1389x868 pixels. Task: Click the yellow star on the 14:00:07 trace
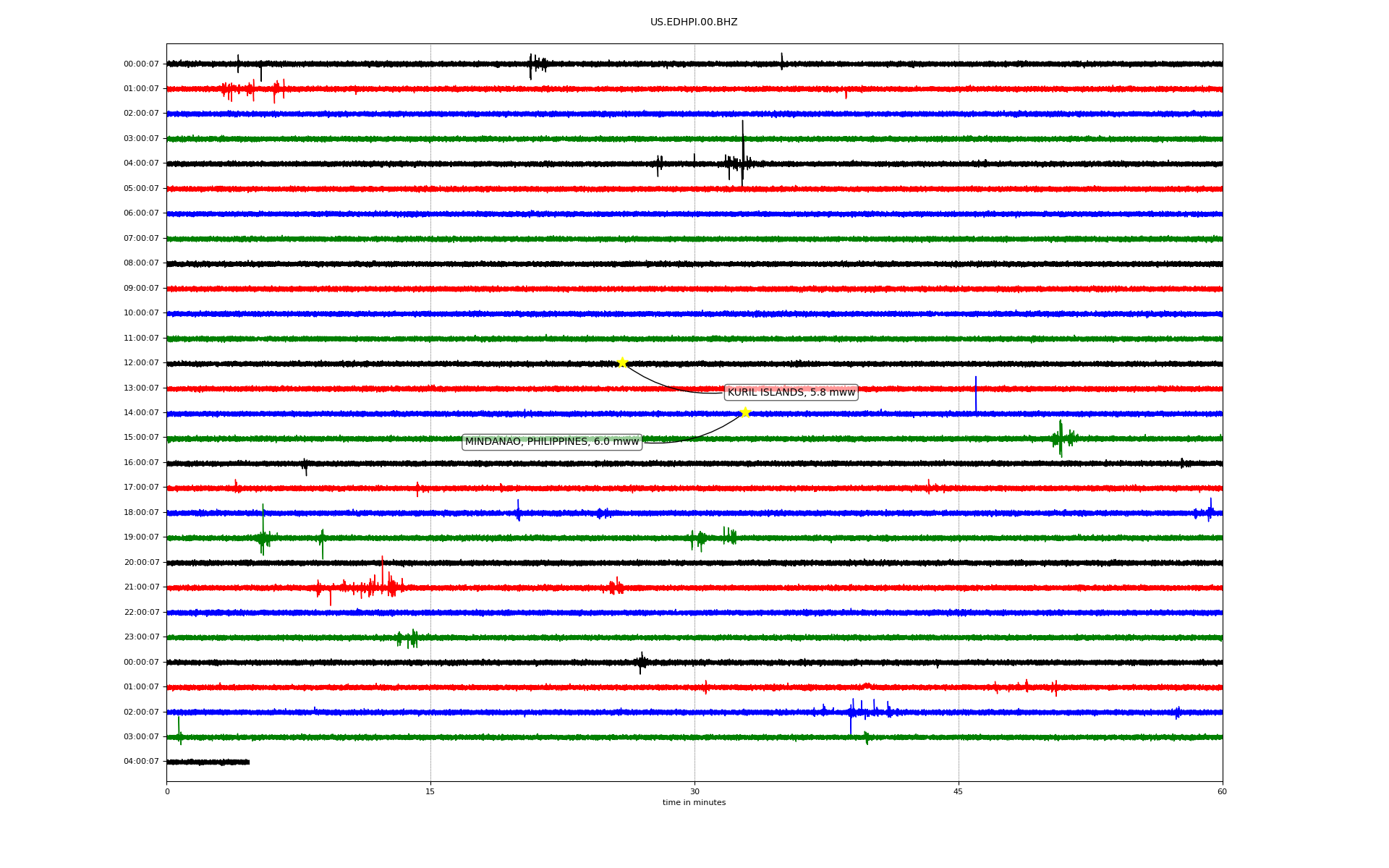tap(745, 412)
